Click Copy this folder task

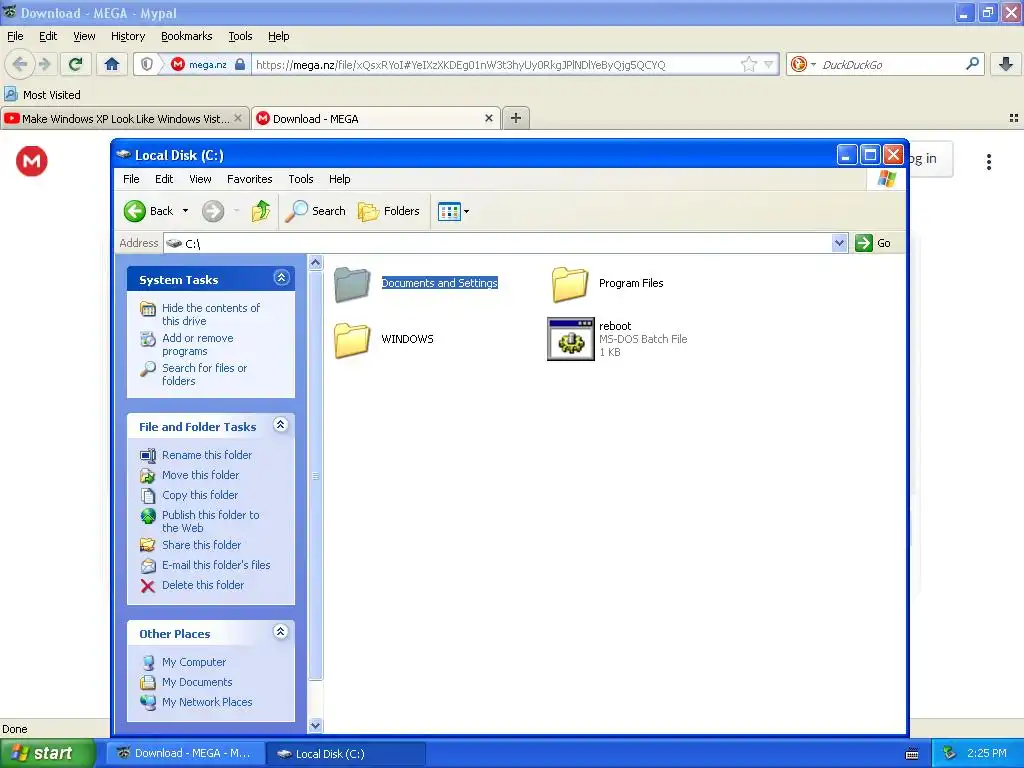click(199, 495)
